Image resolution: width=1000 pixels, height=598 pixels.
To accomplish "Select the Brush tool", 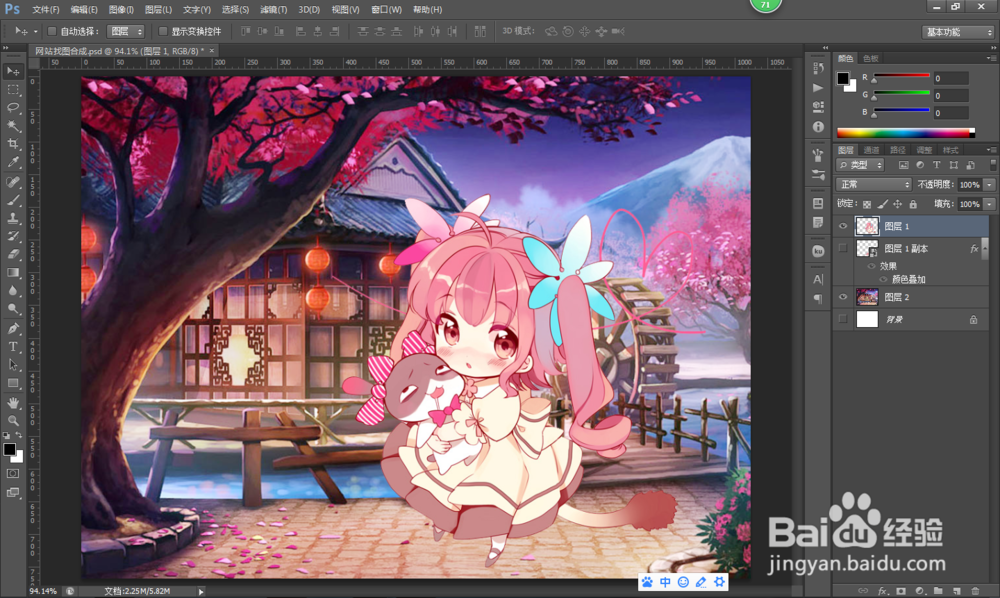I will pyautogui.click(x=13, y=200).
